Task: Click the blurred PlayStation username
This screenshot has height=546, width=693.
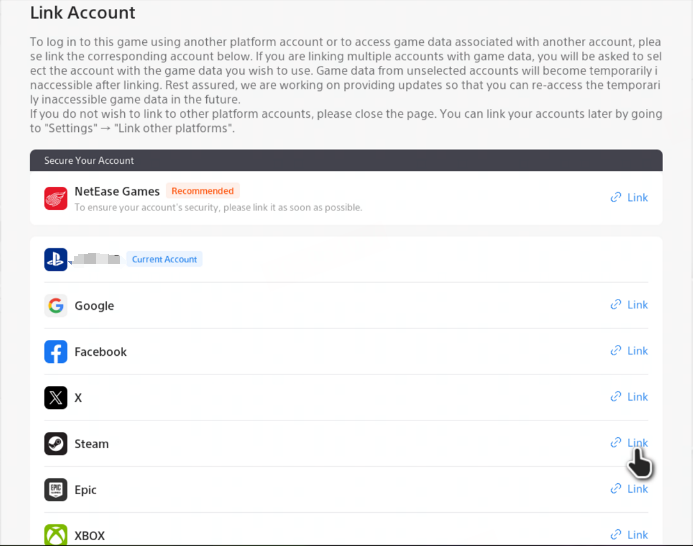Action: (x=94, y=259)
